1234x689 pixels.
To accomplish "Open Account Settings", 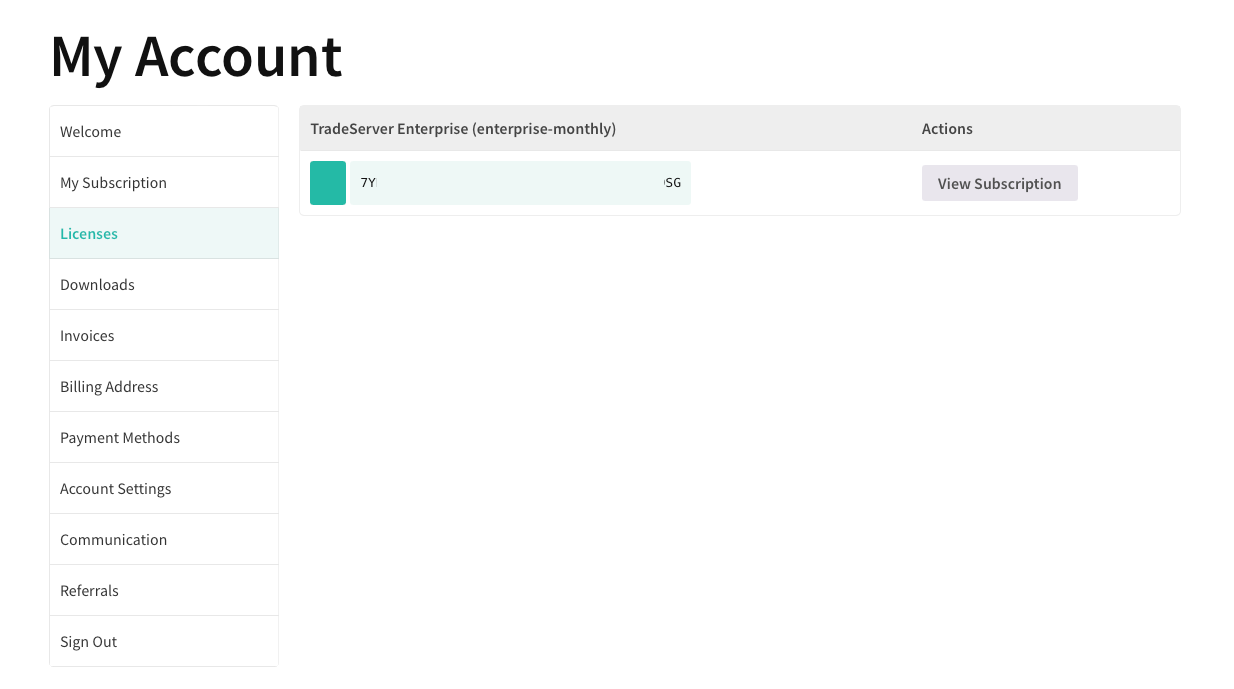I will pos(115,488).
